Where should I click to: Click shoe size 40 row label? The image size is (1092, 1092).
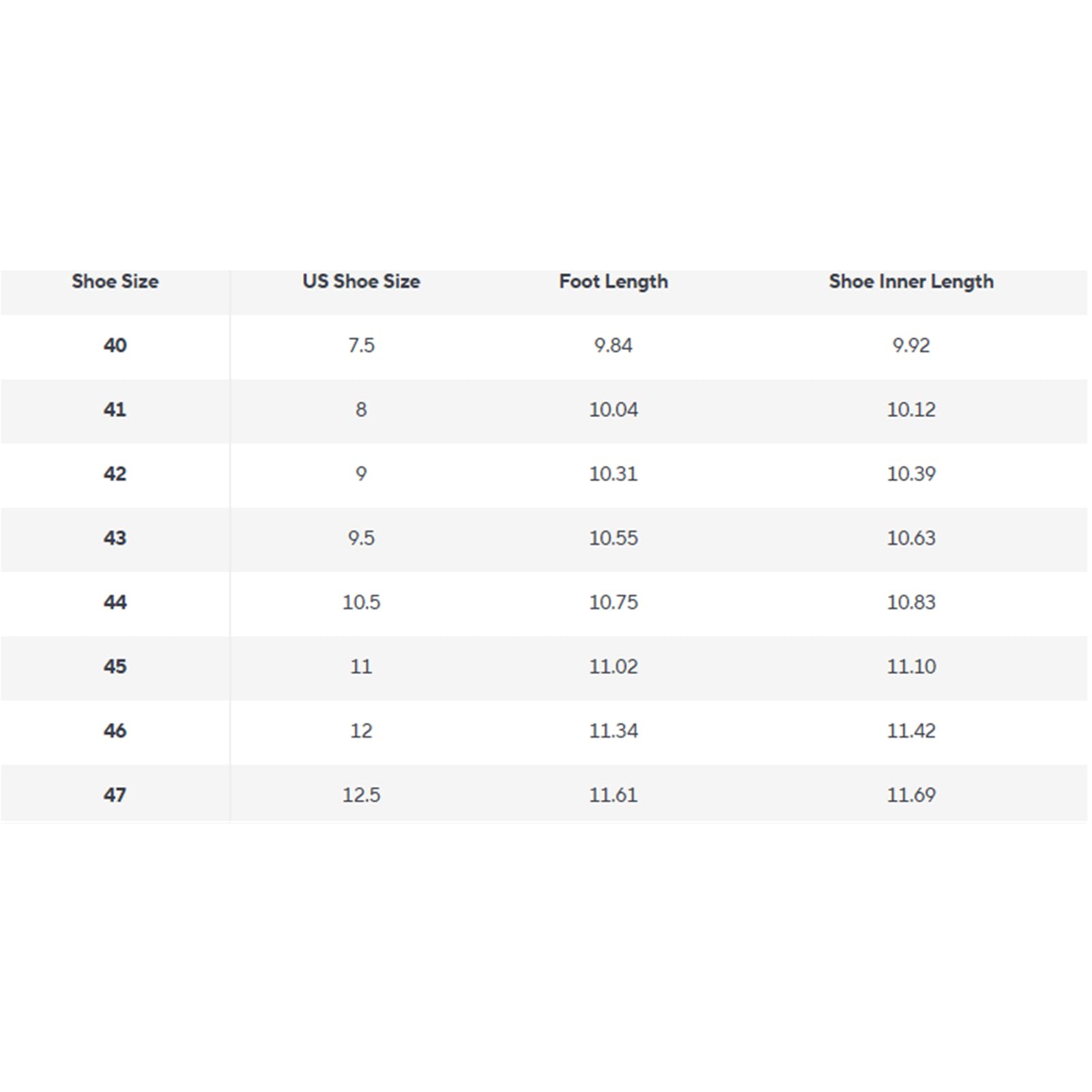click(x=115, y=345)
